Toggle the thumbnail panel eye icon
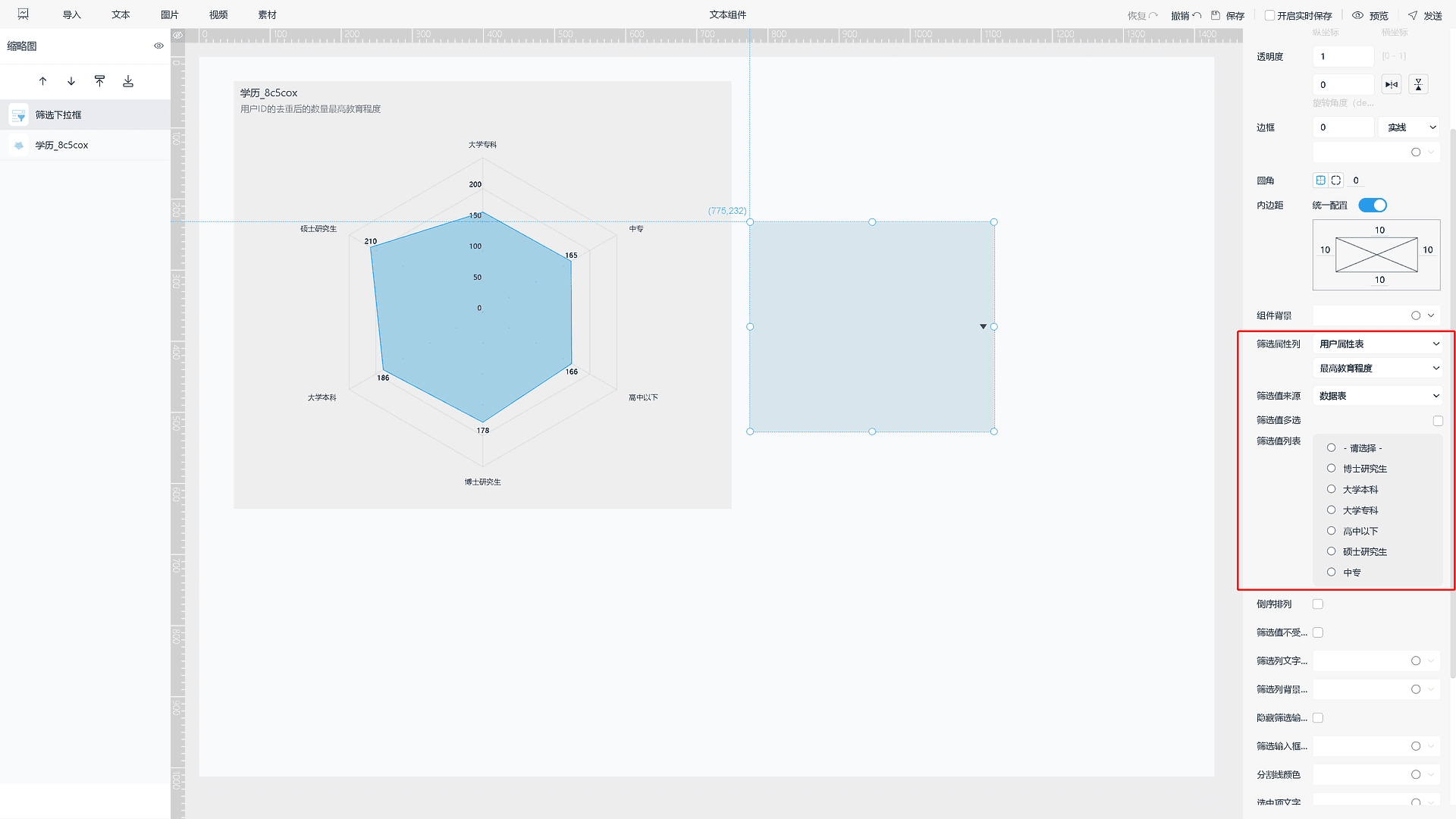 (158, 45)
